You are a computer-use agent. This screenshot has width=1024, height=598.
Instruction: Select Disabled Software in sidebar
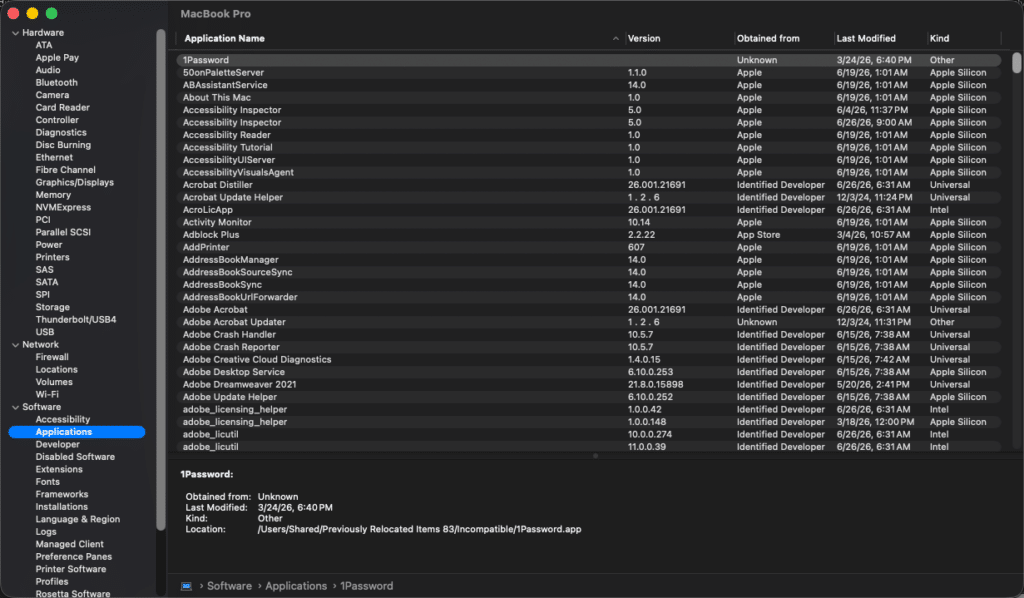(x=75, y=457)
